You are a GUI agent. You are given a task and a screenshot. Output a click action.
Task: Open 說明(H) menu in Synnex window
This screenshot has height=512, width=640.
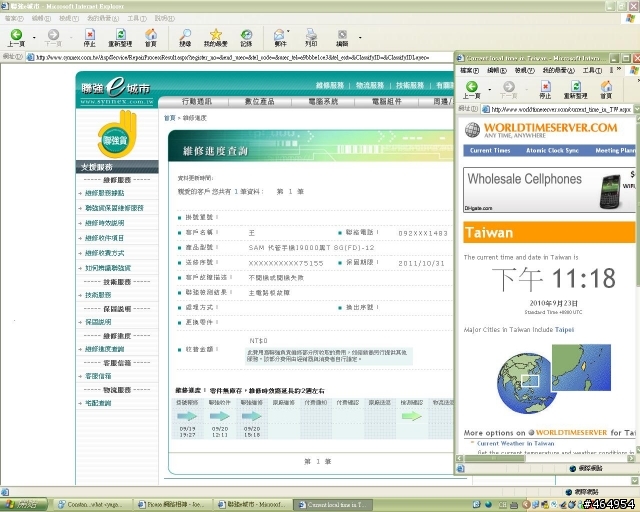pyautogui.click(x=164, y=18)
